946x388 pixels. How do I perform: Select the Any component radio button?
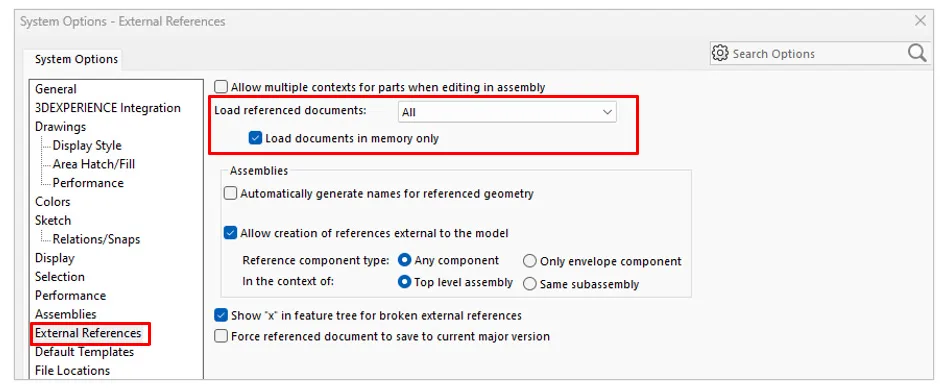405,261
